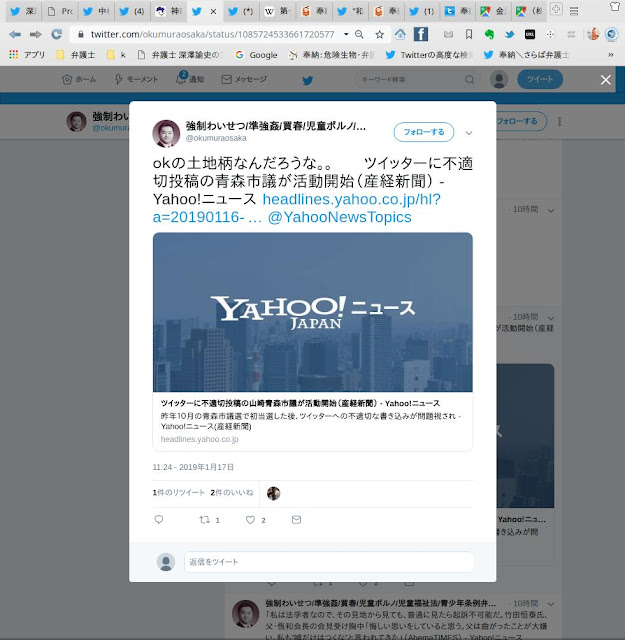Open メッセージ in Twitter navigation
Screen dimensions: 625x640
[x=244, y=79]
